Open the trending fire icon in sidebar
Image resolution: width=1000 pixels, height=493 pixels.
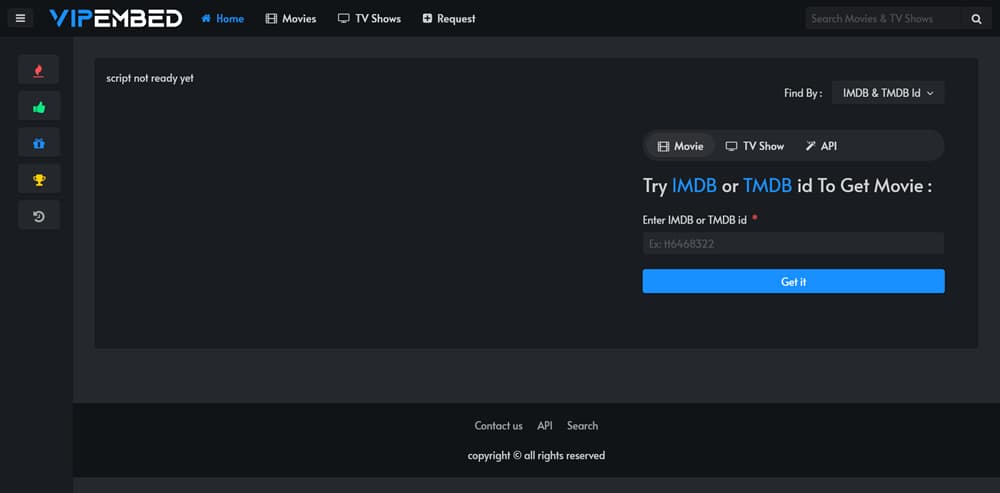coord(39,70)
